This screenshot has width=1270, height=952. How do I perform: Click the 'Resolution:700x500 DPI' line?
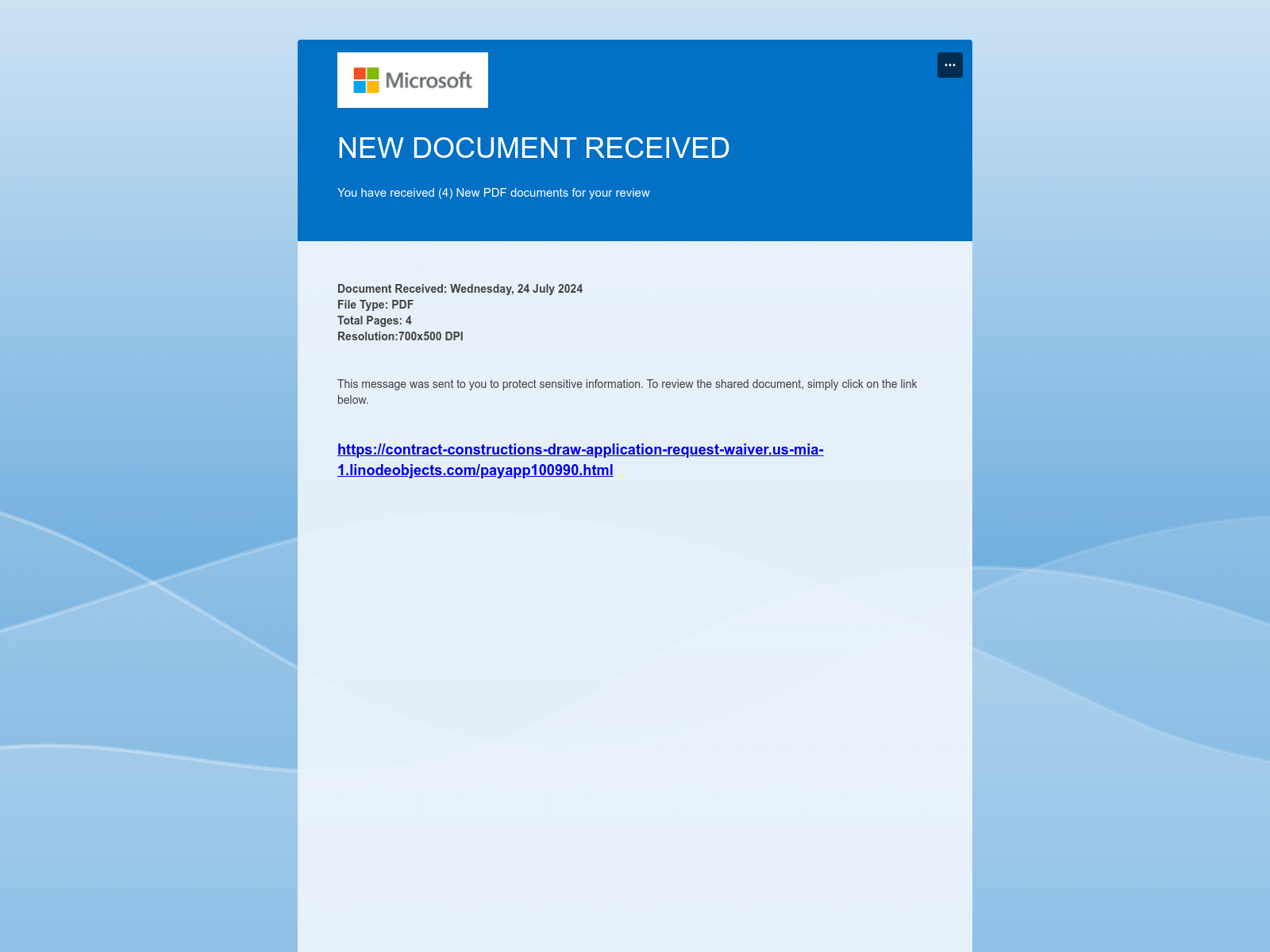pos(400,336)
